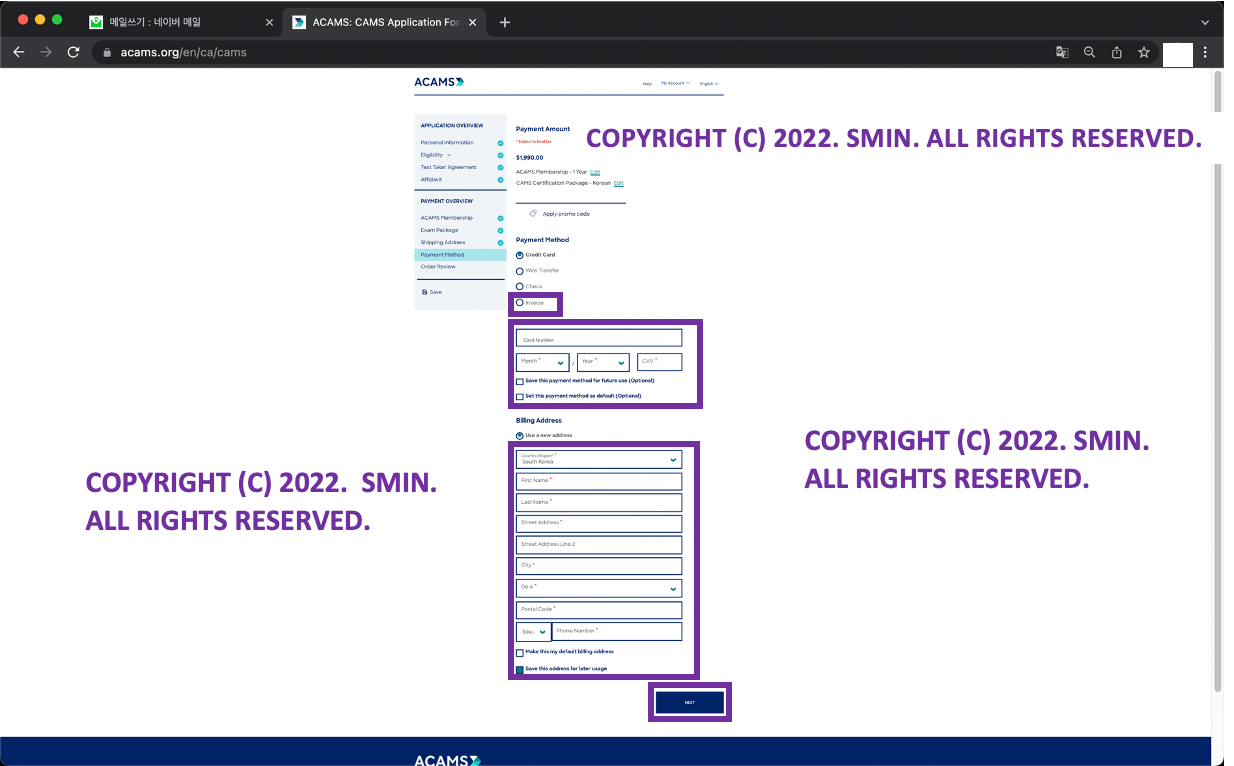The width and height of the screenshot is (1234, 766).
Task: Check Make this my default billing address
Action: coord(520,652)
